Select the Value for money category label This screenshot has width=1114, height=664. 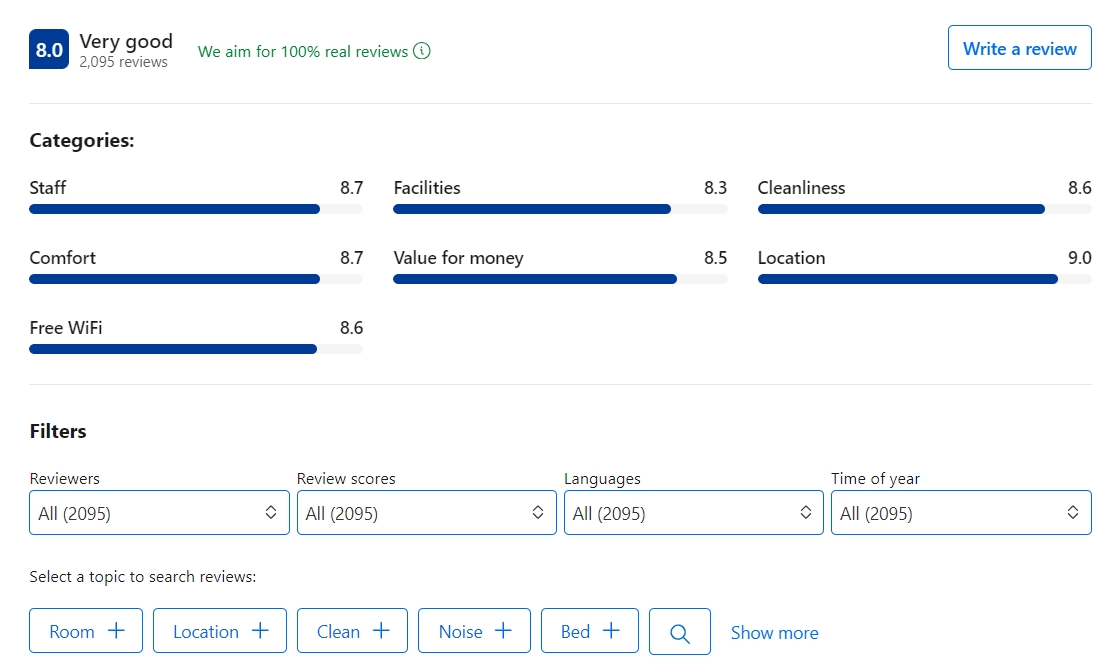tap(458, 258)
